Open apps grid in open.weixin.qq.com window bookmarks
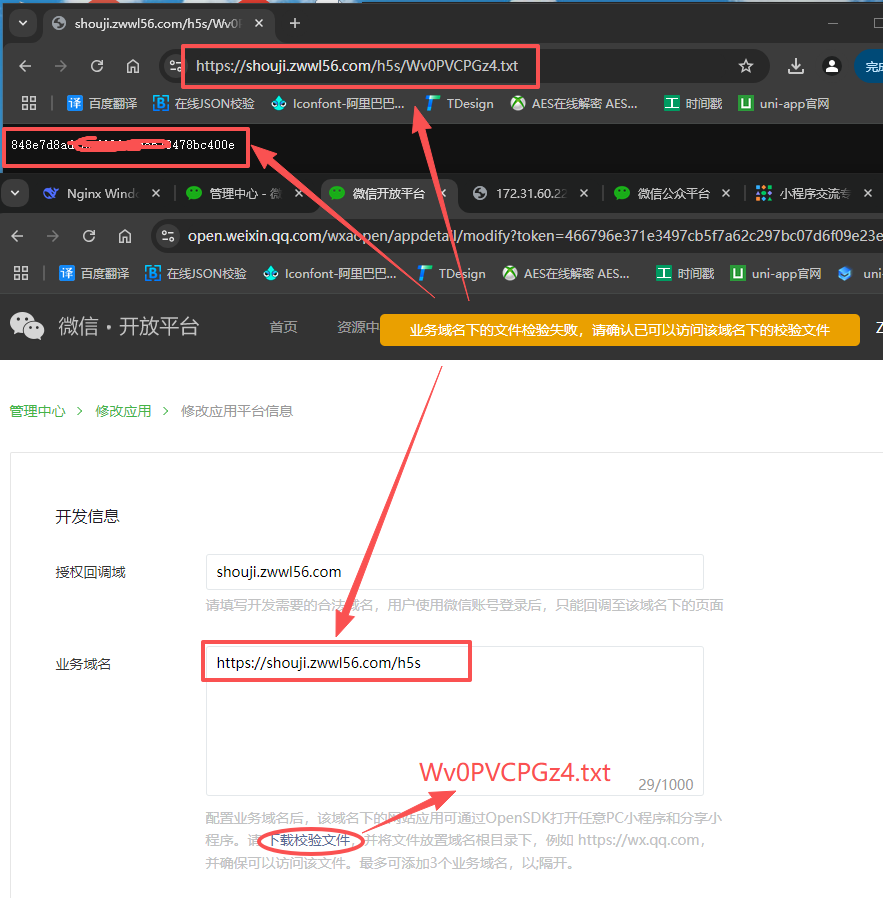The image size is (883, 898). pos(21,273)
